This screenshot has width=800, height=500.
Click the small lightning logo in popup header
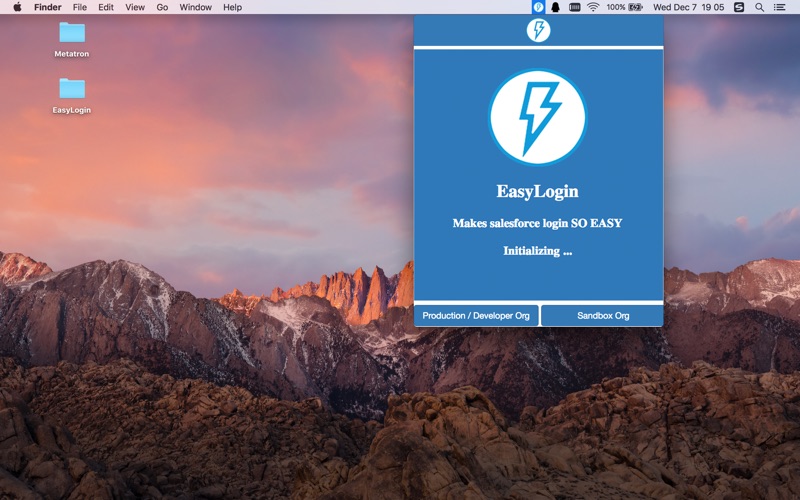[538, 30]
